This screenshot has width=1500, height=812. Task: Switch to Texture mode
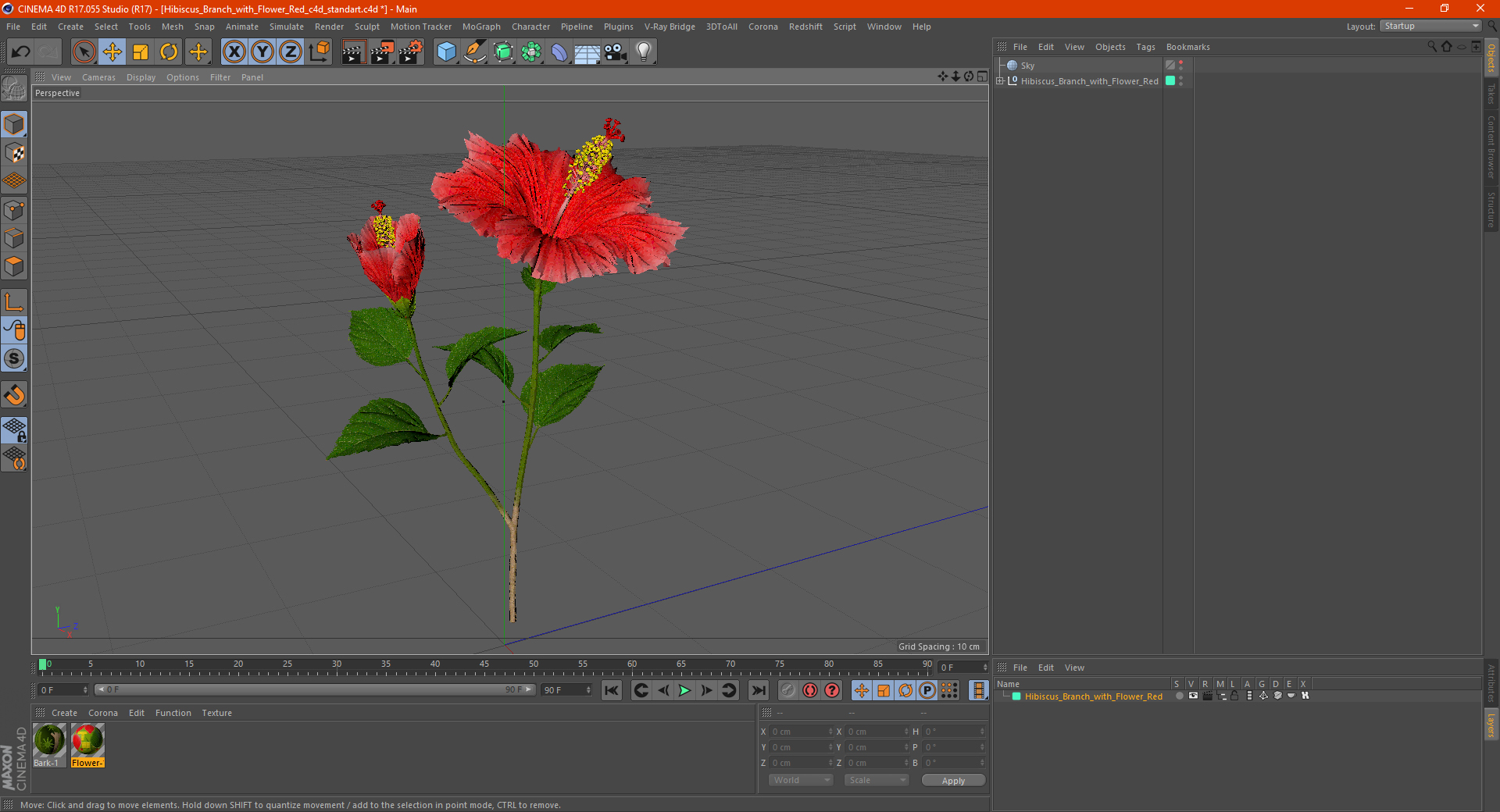click(14, 153)
